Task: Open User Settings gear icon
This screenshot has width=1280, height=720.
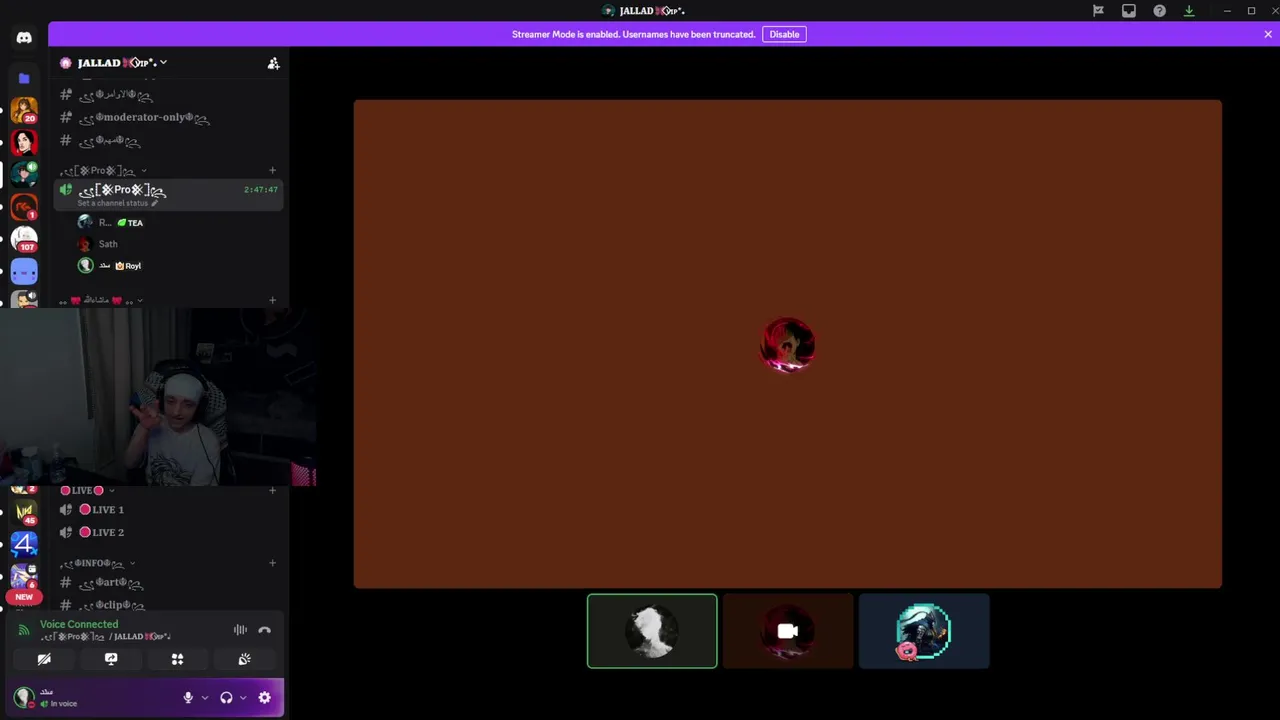Action: (264, 698)
